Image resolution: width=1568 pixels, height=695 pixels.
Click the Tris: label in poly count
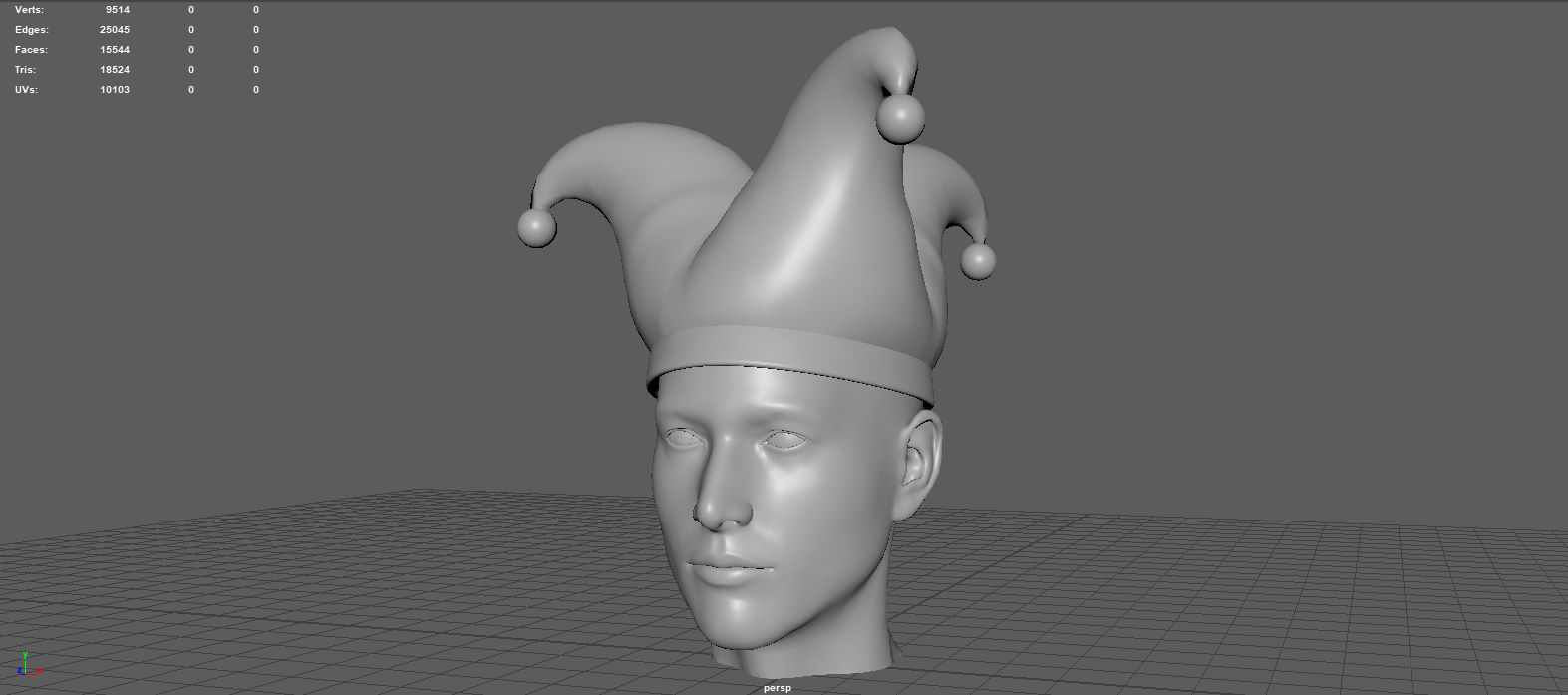(x=25, y=69)
